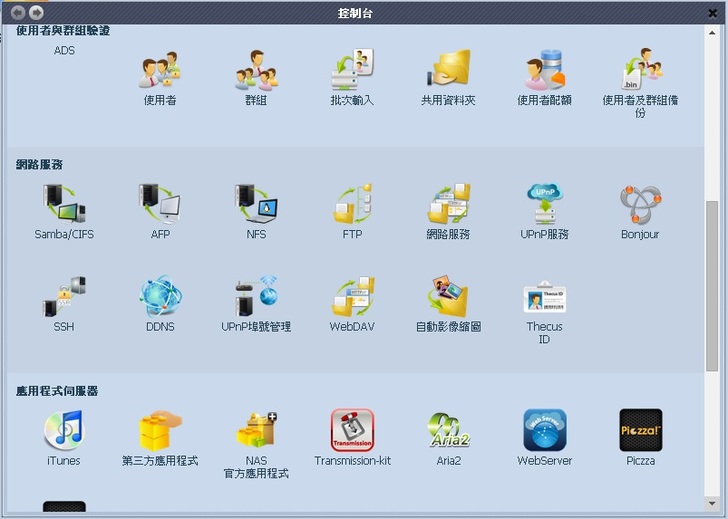Viewport: 728px width, 519px height.
Task: Open the FTP service settings
Action: tap(352, 204)
